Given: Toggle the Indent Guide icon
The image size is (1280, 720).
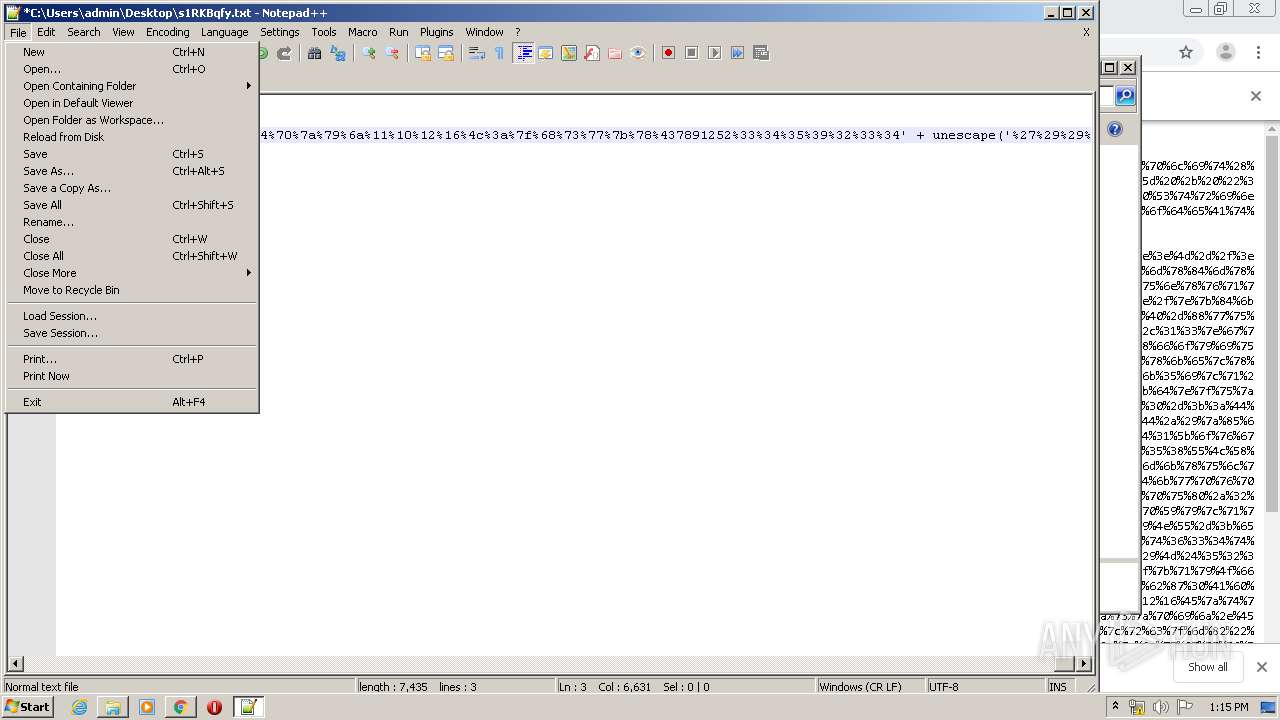Looking at the screenshot, I should tap(523, 53).
